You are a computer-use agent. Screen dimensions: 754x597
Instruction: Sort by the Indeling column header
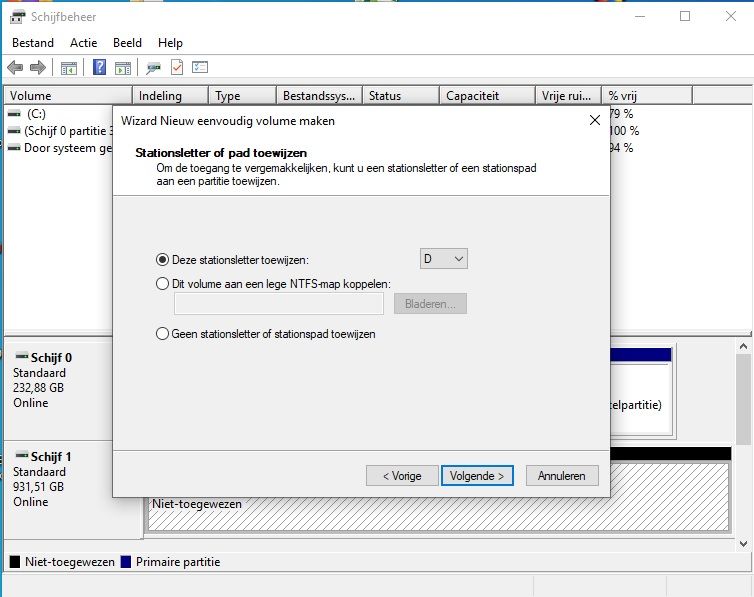coord(170,96)
